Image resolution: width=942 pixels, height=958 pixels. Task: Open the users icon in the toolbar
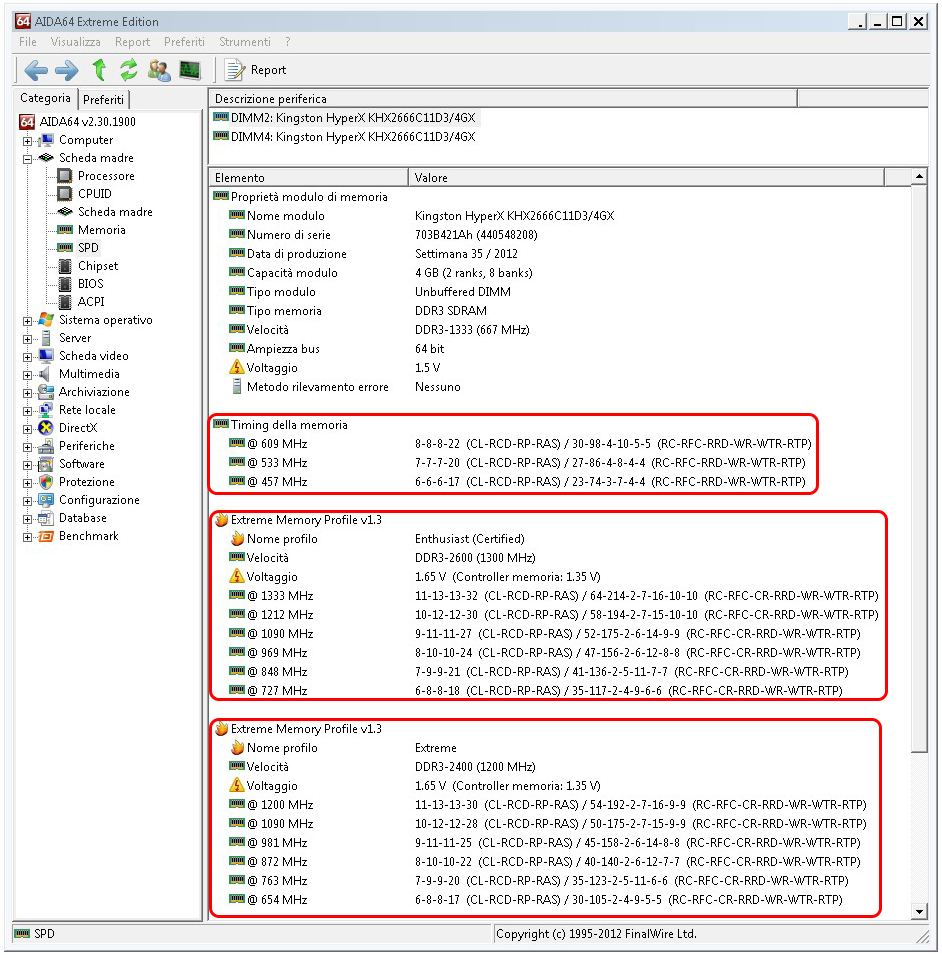pyautogui.click(x=159, y=70)
